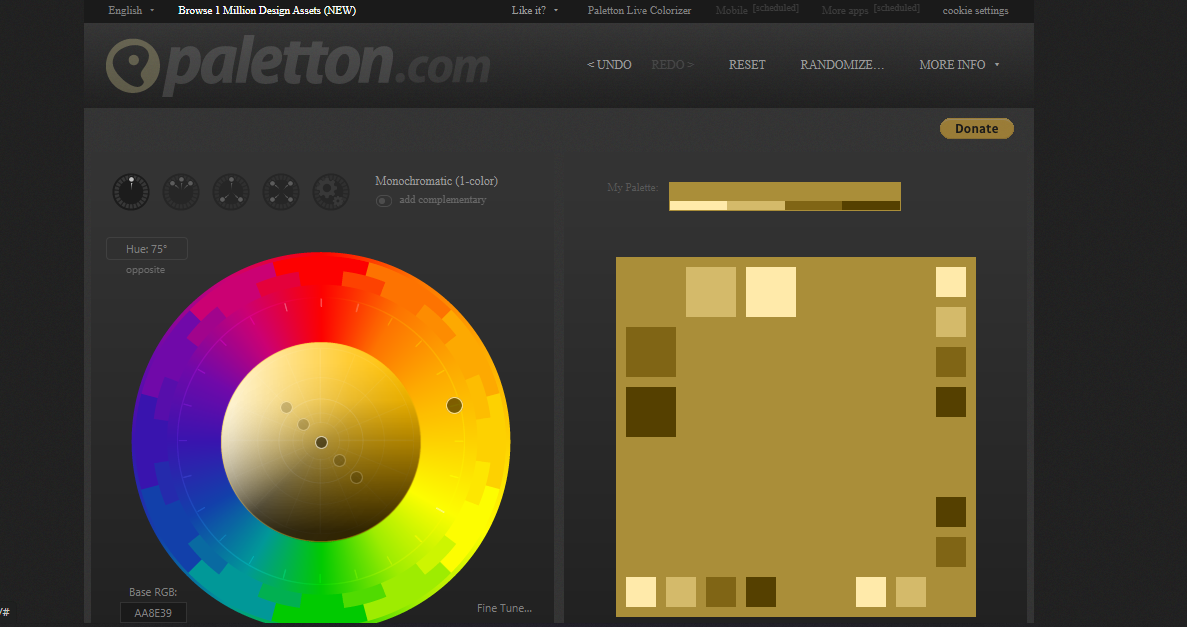Click the large darkest brown swatch at left
1187x627 pixels.
point(651,412)
